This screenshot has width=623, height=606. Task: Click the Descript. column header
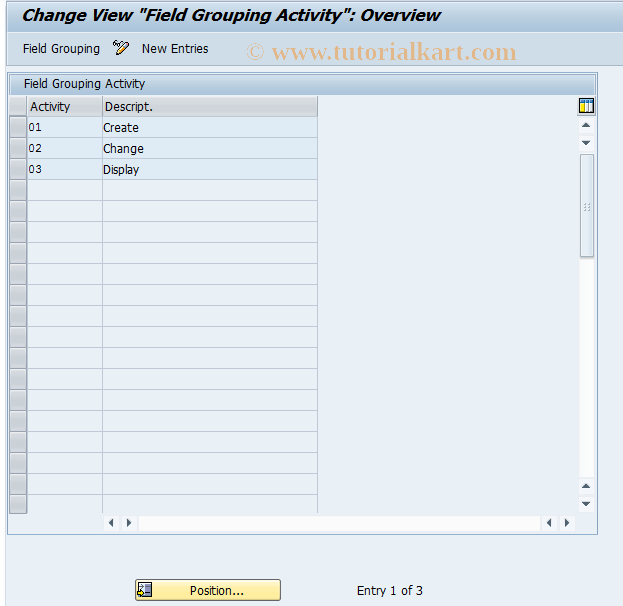coord(210,106)
